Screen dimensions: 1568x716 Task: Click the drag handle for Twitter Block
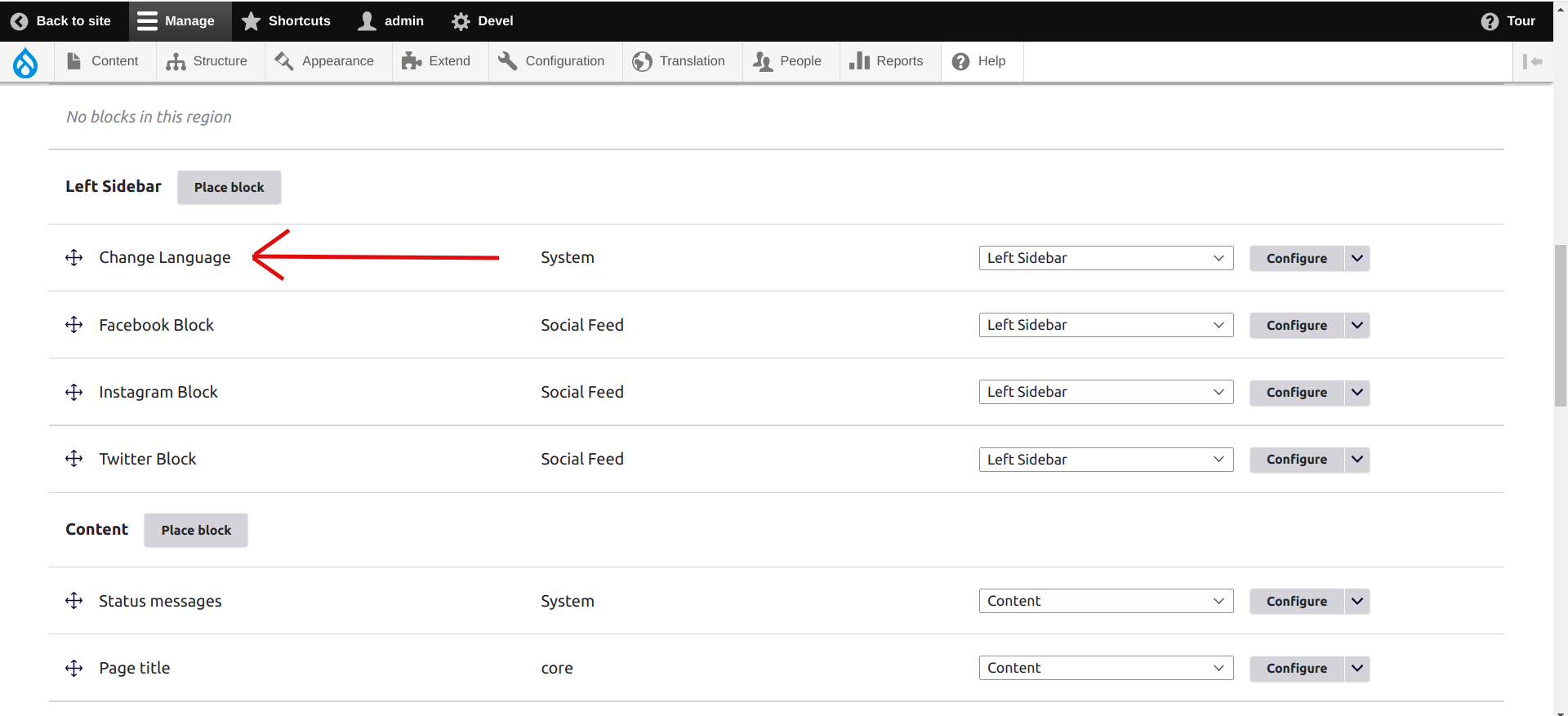click(74, 459)
